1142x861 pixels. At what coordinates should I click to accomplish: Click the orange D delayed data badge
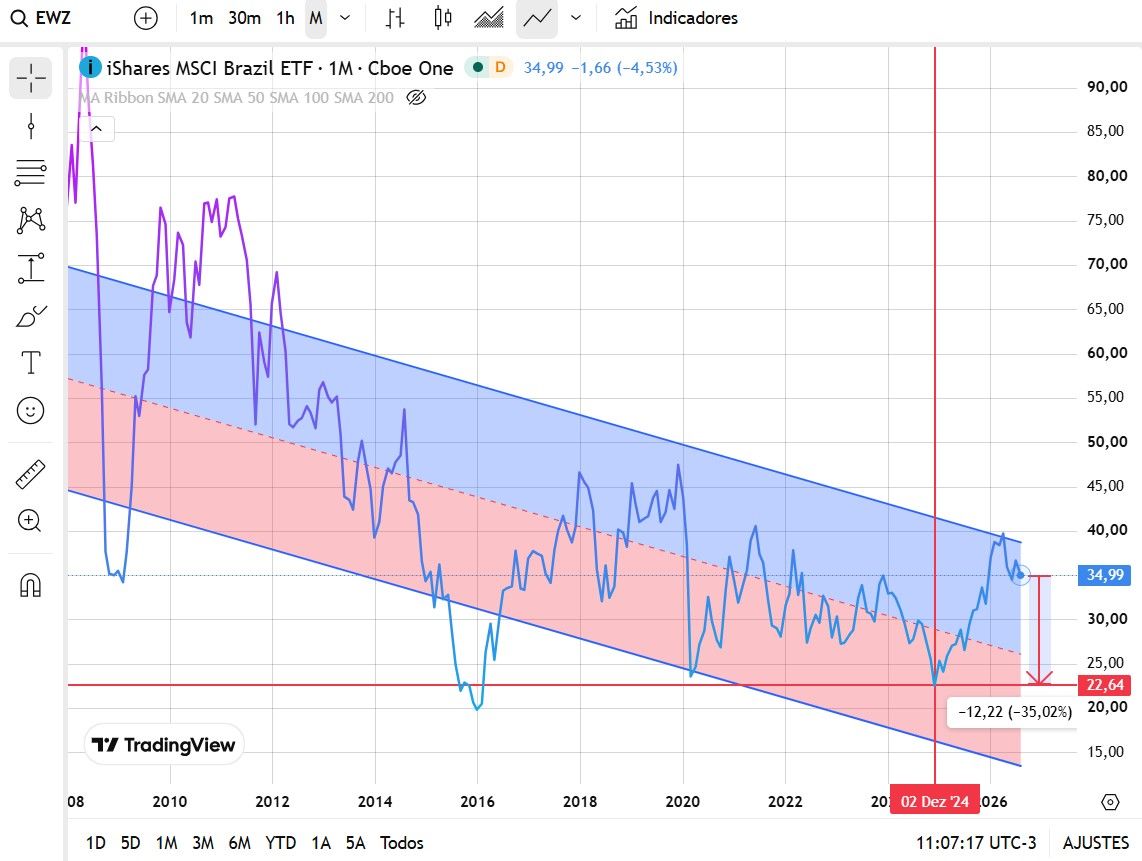[500, 68]
